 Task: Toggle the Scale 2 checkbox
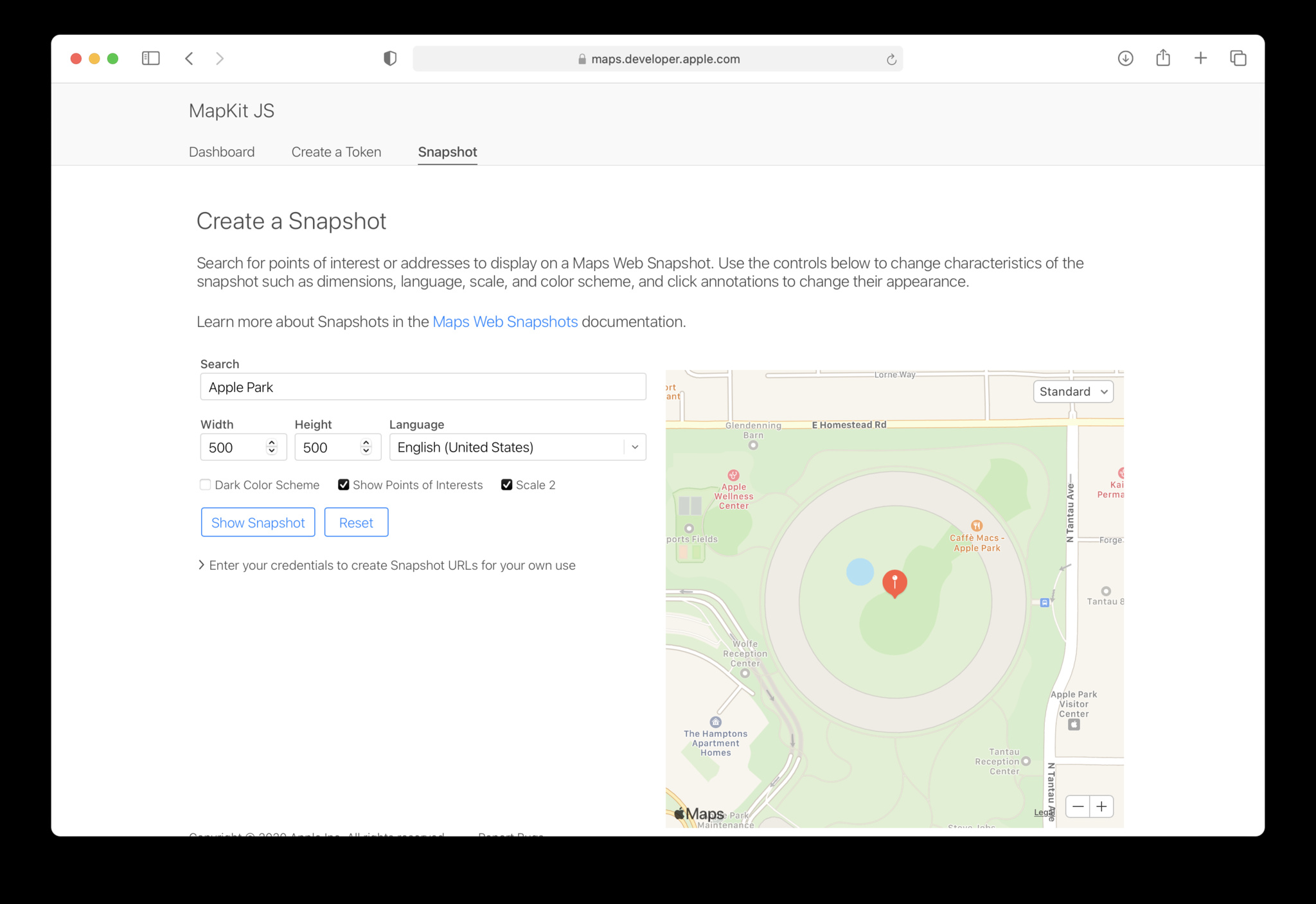pyautogui.click(x=506, y=484)
